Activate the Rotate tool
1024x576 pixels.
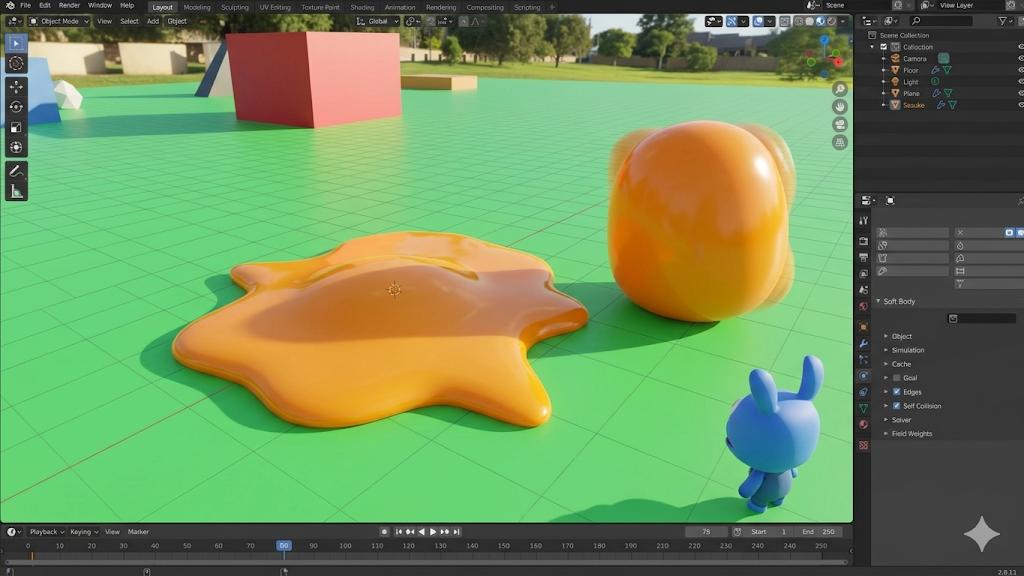(x=16, y=107)
